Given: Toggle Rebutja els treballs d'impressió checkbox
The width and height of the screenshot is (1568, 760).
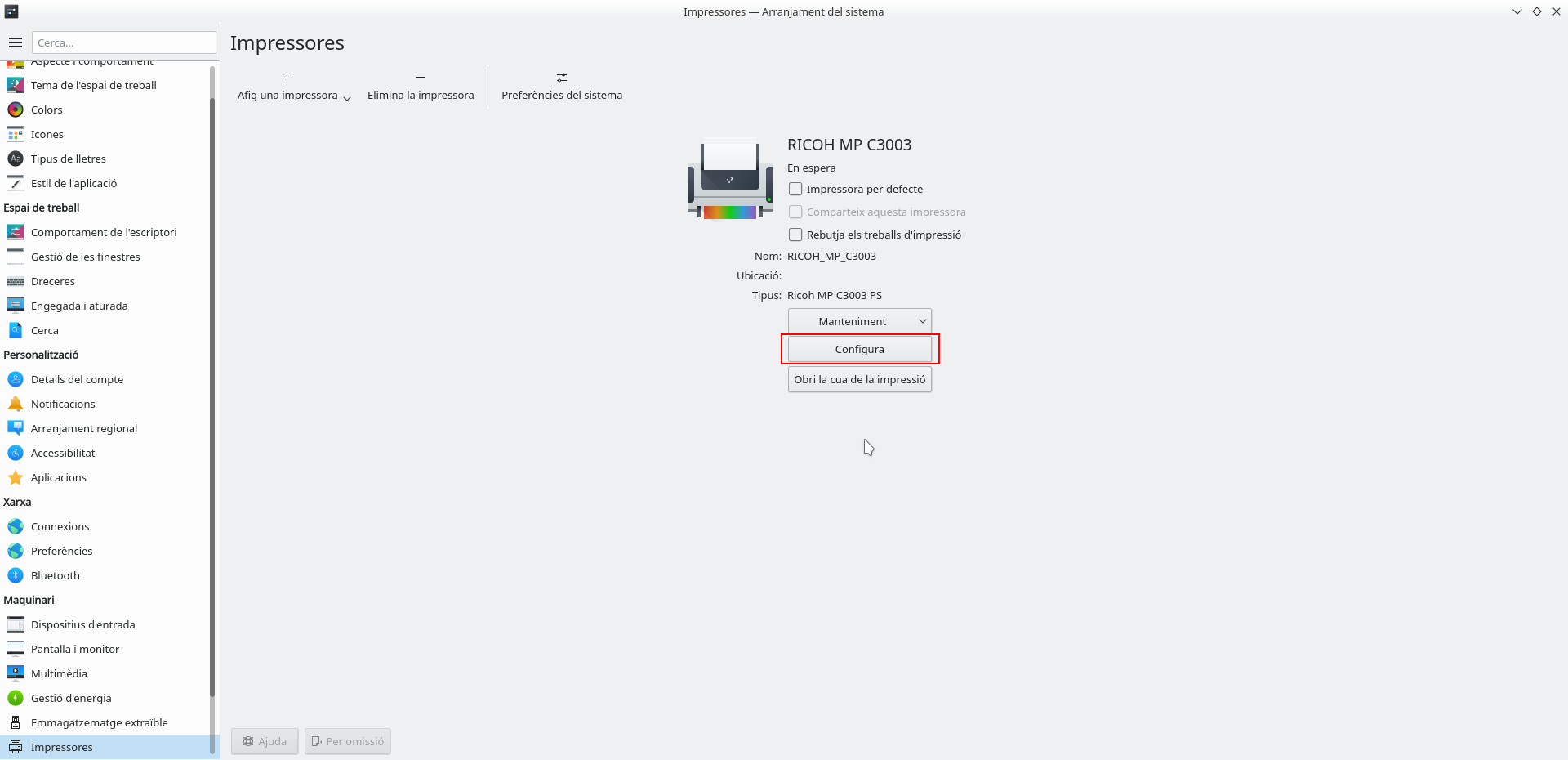Looking at the screenshot, I should [795, 235].
